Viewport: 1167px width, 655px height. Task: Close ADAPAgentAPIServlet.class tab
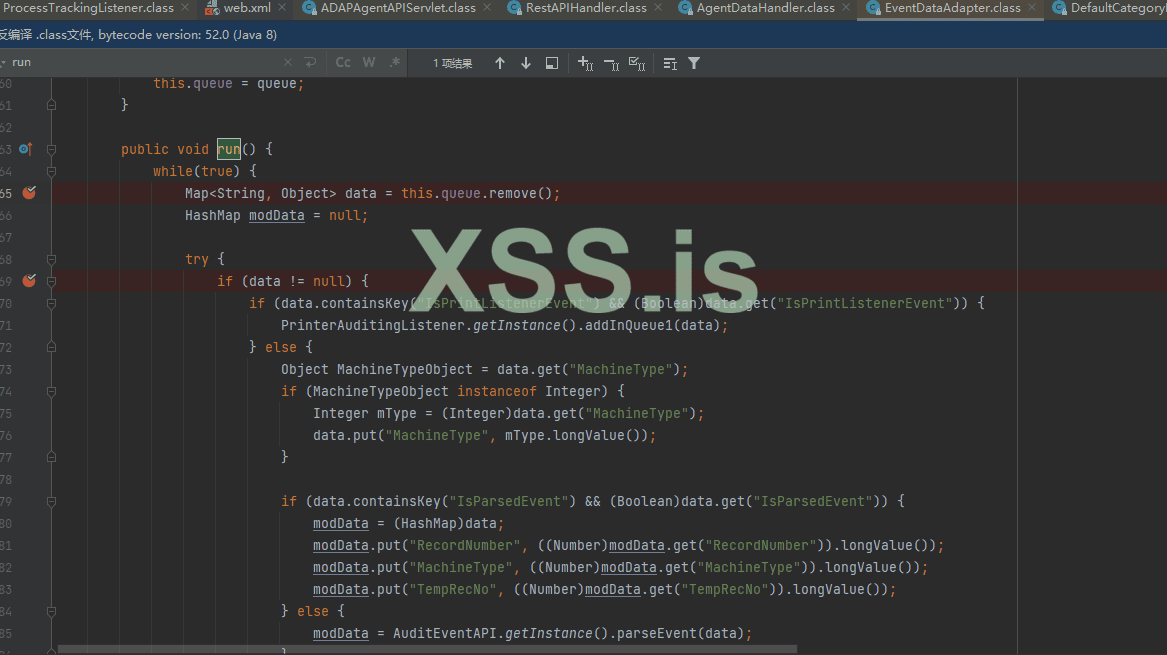coord(487,7)
